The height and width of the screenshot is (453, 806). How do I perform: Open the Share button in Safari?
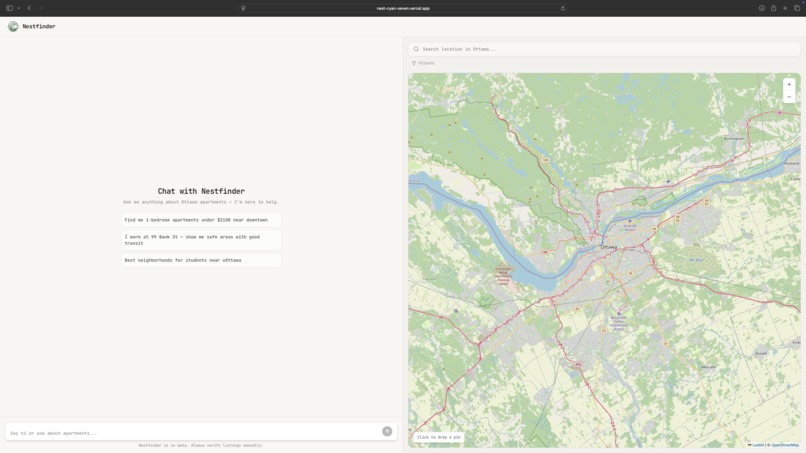tap(773, 8)
